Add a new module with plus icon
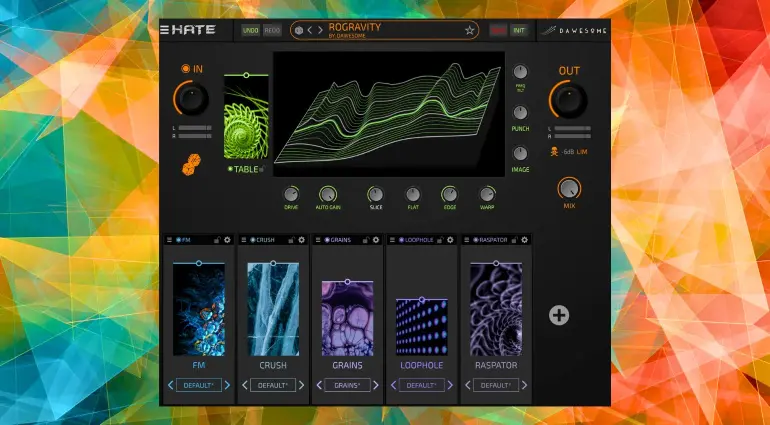Image resolution: width=770 pixels, height=425 pixels. pos(559,315)
